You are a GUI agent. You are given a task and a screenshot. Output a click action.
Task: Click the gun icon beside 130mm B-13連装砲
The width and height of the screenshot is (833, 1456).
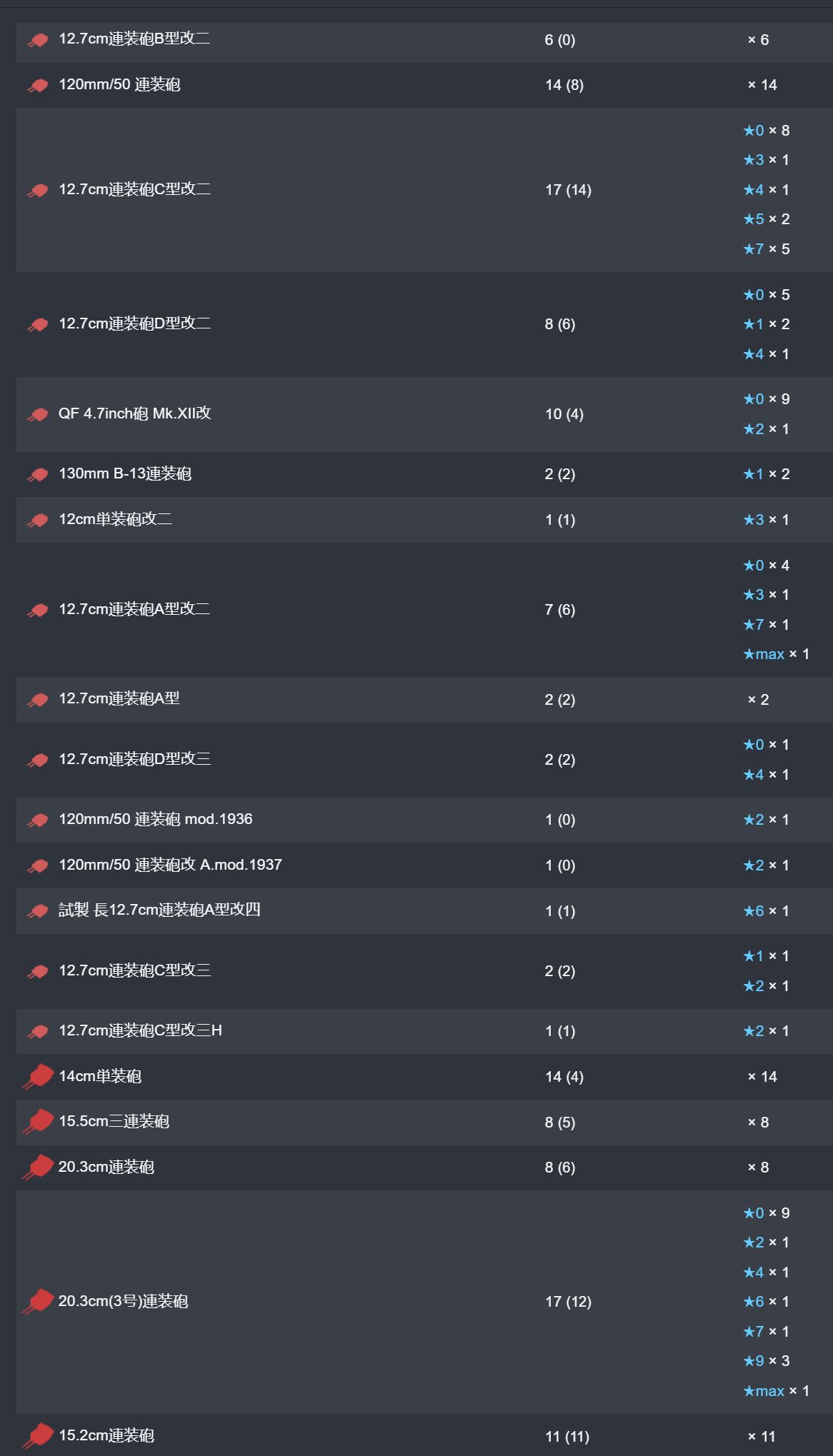click(38, 475)
